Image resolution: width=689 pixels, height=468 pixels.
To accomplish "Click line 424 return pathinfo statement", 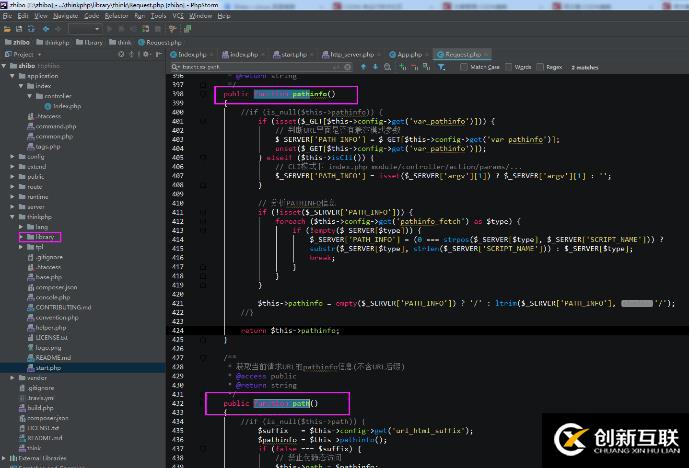I will pyautogui.click(x=290, y=330).
